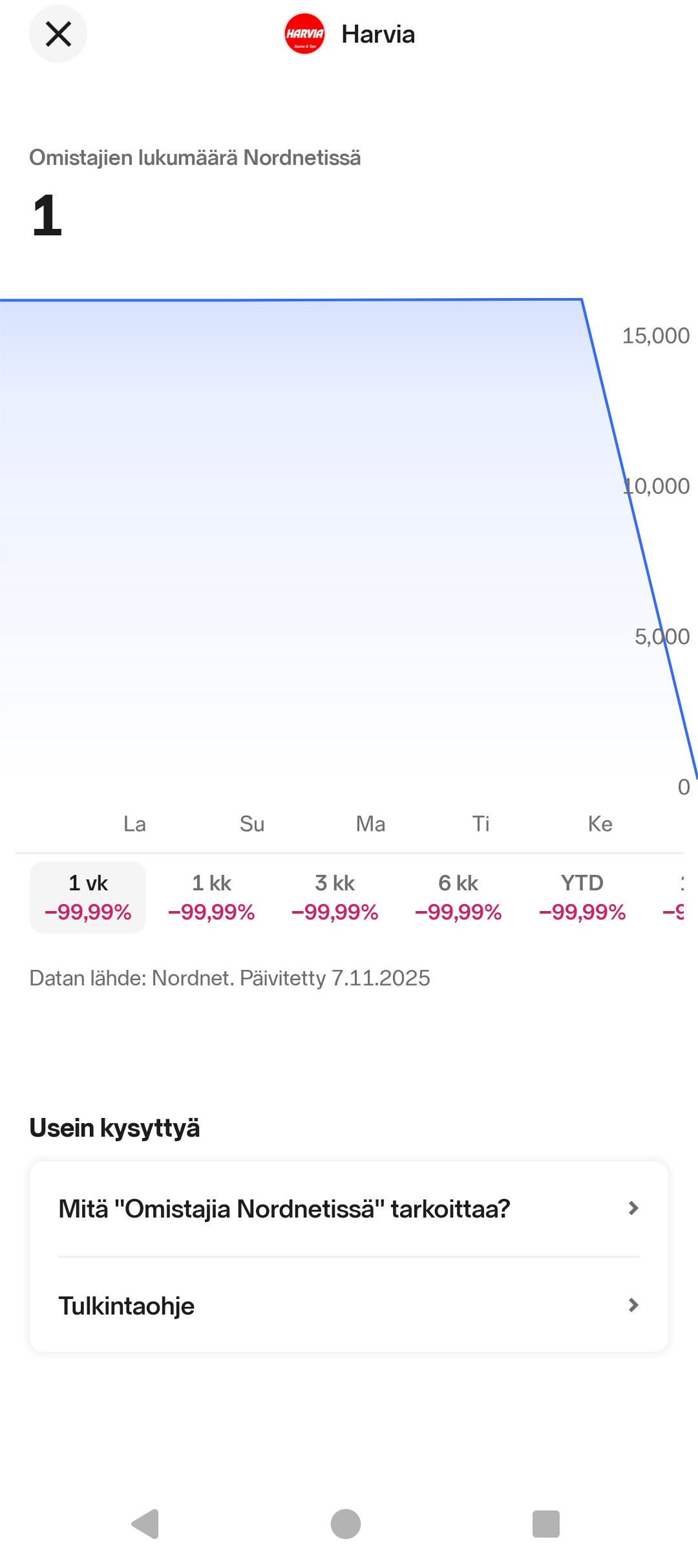Select the YTD time range
This screenshot has height=1568, width=698.
582,897
